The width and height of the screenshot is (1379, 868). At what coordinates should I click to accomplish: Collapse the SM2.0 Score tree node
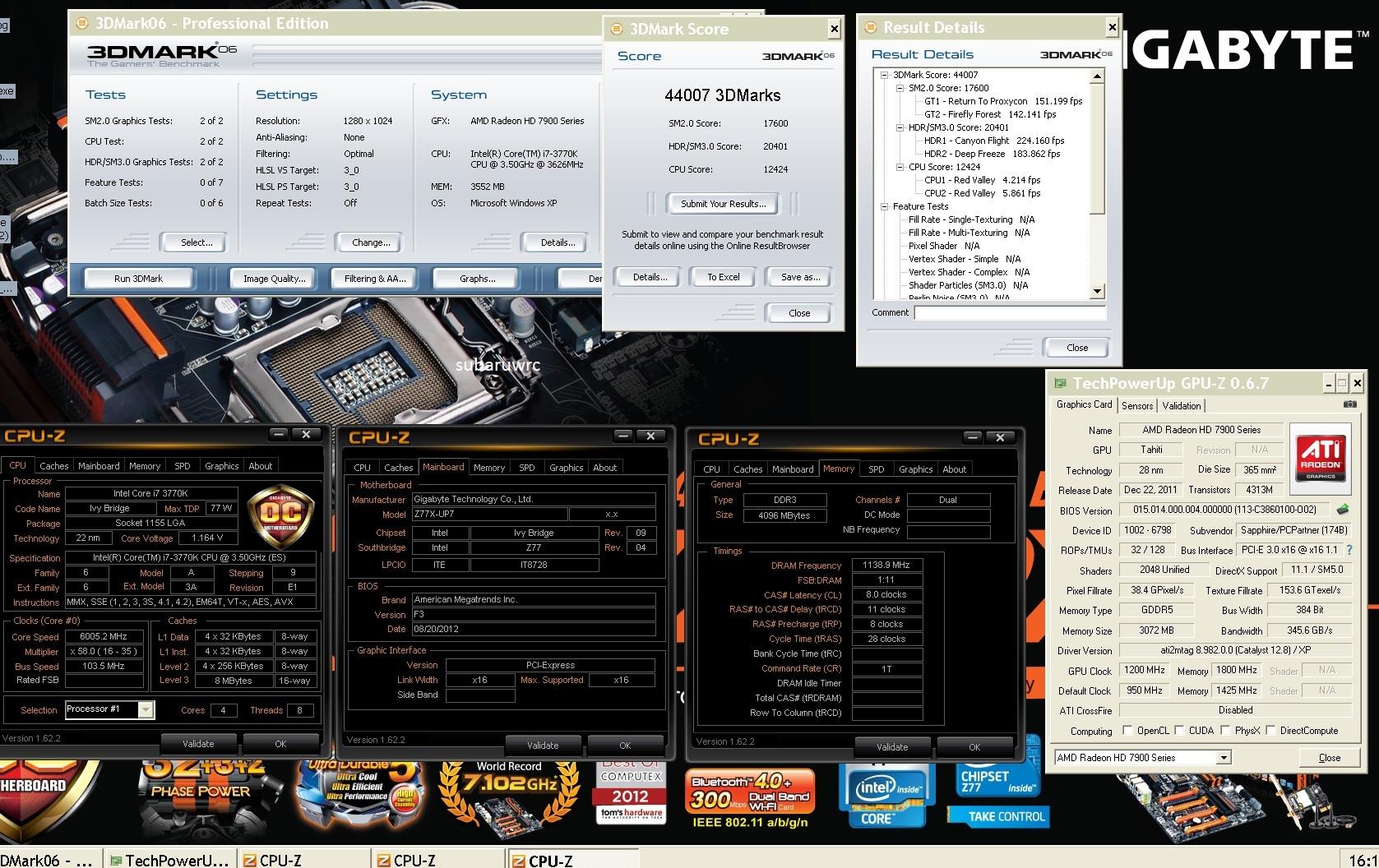point(900,88)
